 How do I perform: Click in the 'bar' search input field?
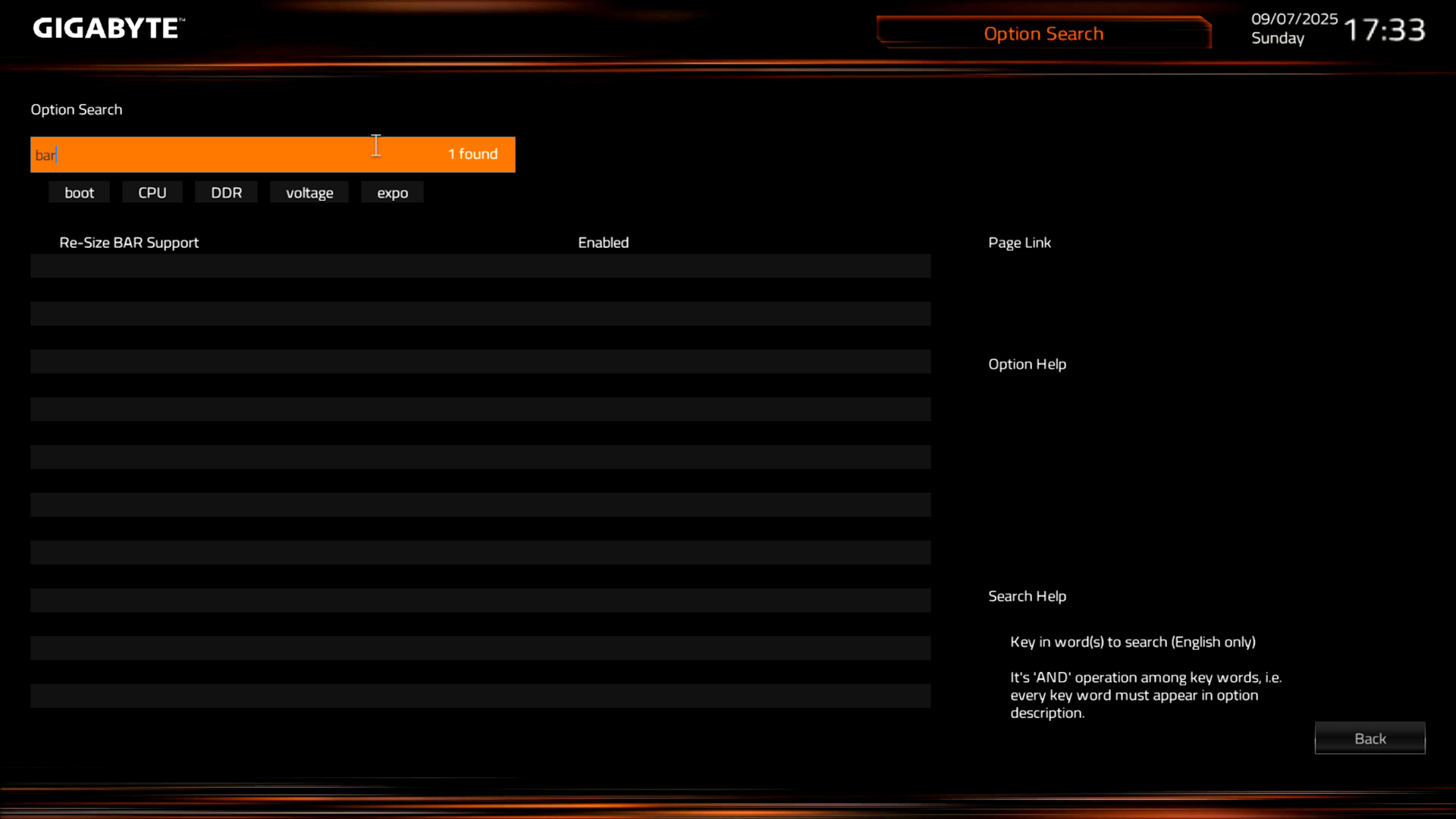click(227, 155)
